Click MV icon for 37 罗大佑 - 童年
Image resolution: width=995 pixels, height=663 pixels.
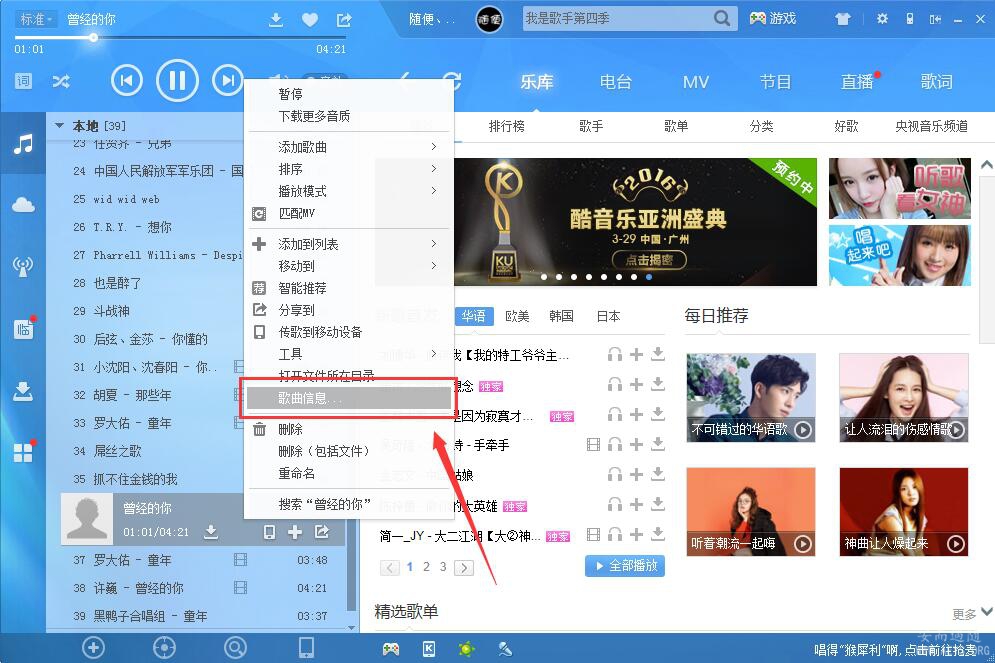point(241,560)
